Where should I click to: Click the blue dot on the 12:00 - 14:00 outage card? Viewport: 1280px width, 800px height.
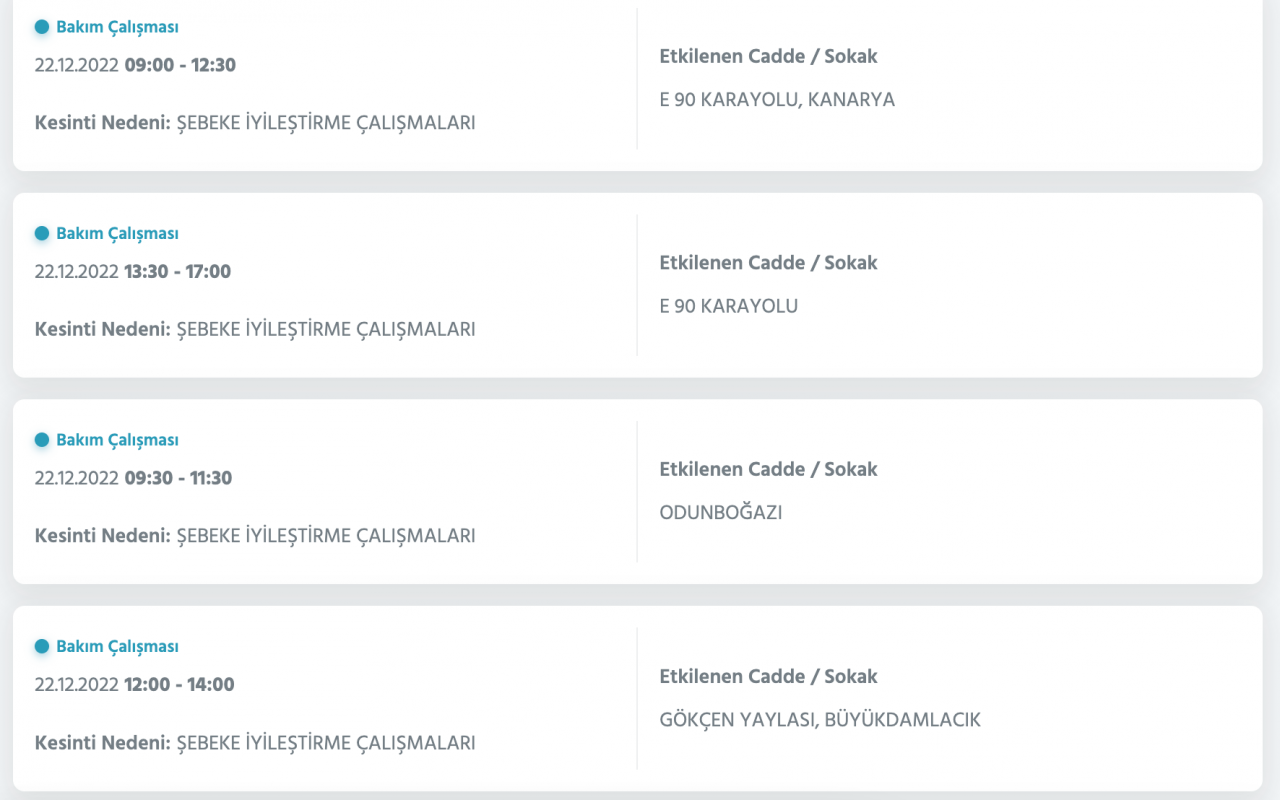click(42, 647)
